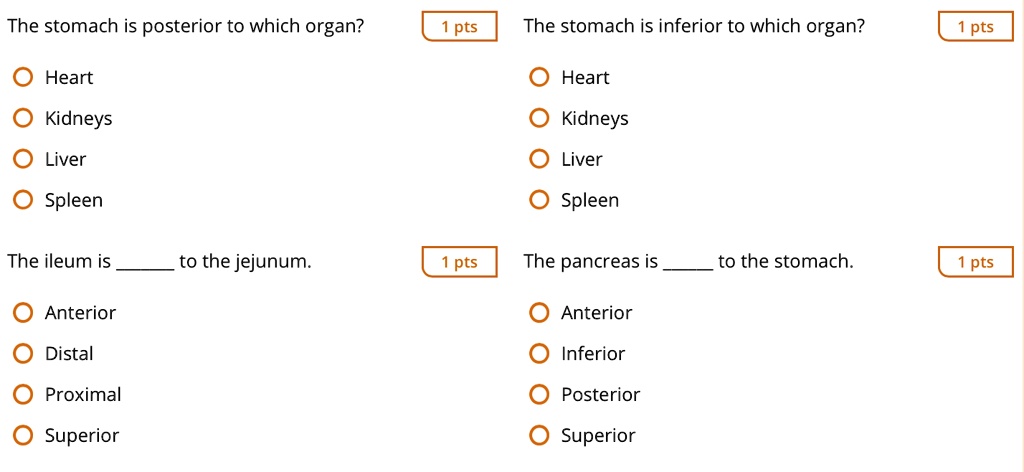Click the 1 pts badge of ileum question

(459, 262)
